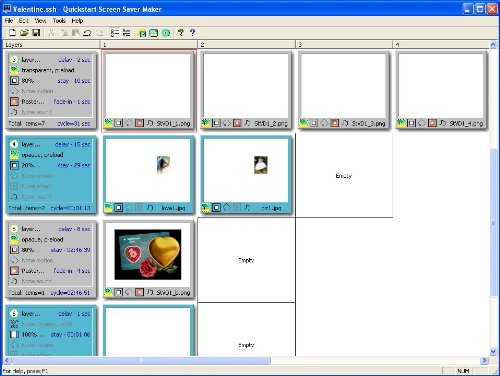Image resolution: width=500 pixels, height=376 pixels.
Task: Click the cyan round disc toolbar icon
Action: [x=166, y=33]
